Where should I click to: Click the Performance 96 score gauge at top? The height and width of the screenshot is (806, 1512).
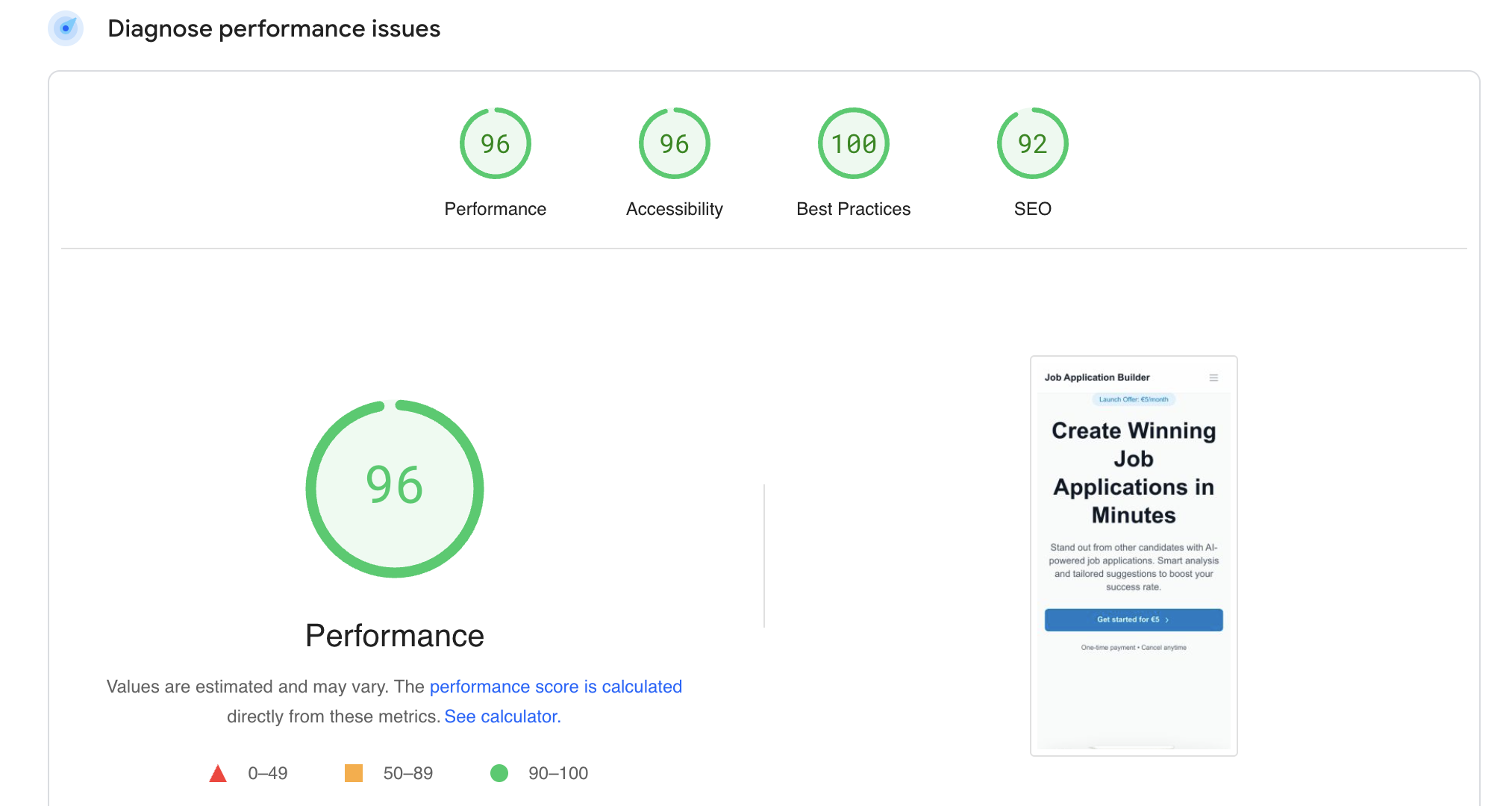click(x=495, y=143)
